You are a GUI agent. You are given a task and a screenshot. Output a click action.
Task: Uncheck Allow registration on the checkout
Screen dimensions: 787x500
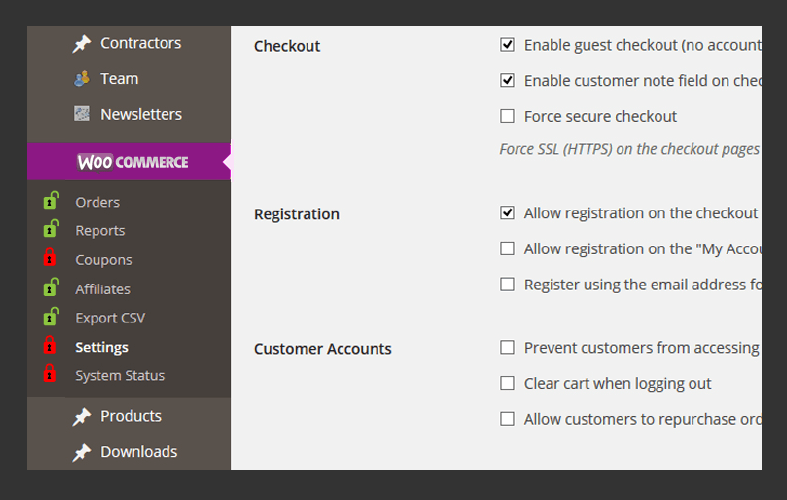[x=508, y=213]
